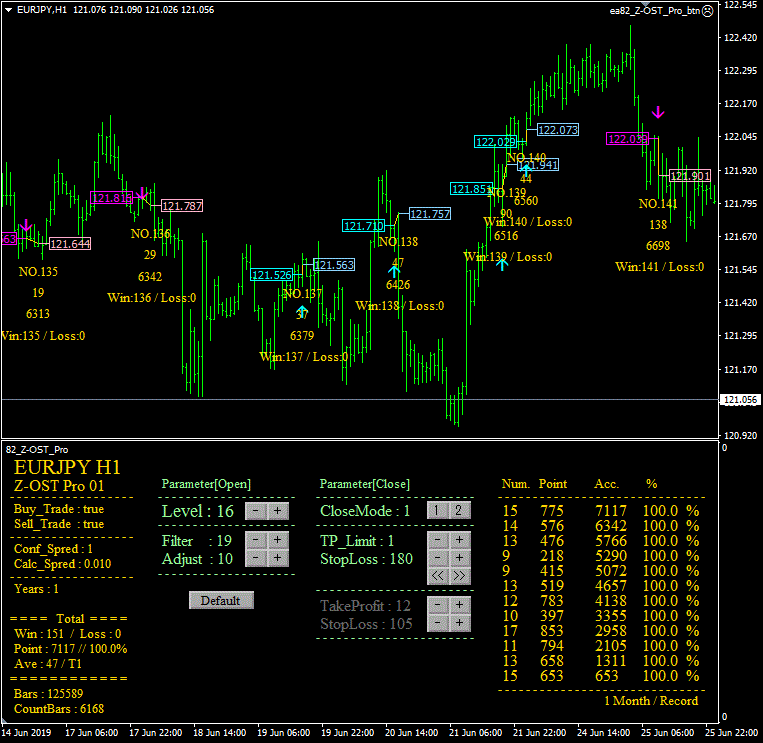Image resolution: width=763 pixels, height=743 pixels.
Task: Click the Acc. value 7117 in table
Action: (x=611, y=511)
